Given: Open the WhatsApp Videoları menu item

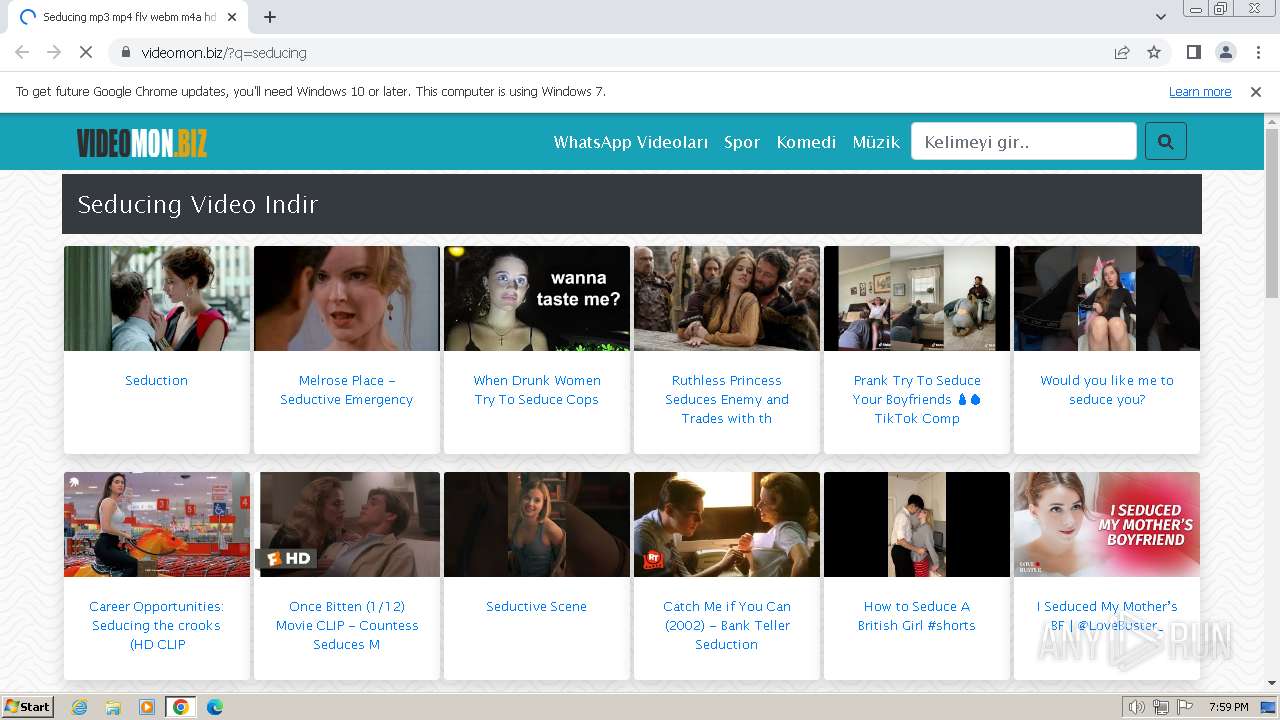Looking at the screenshot, I should [631, 142].
